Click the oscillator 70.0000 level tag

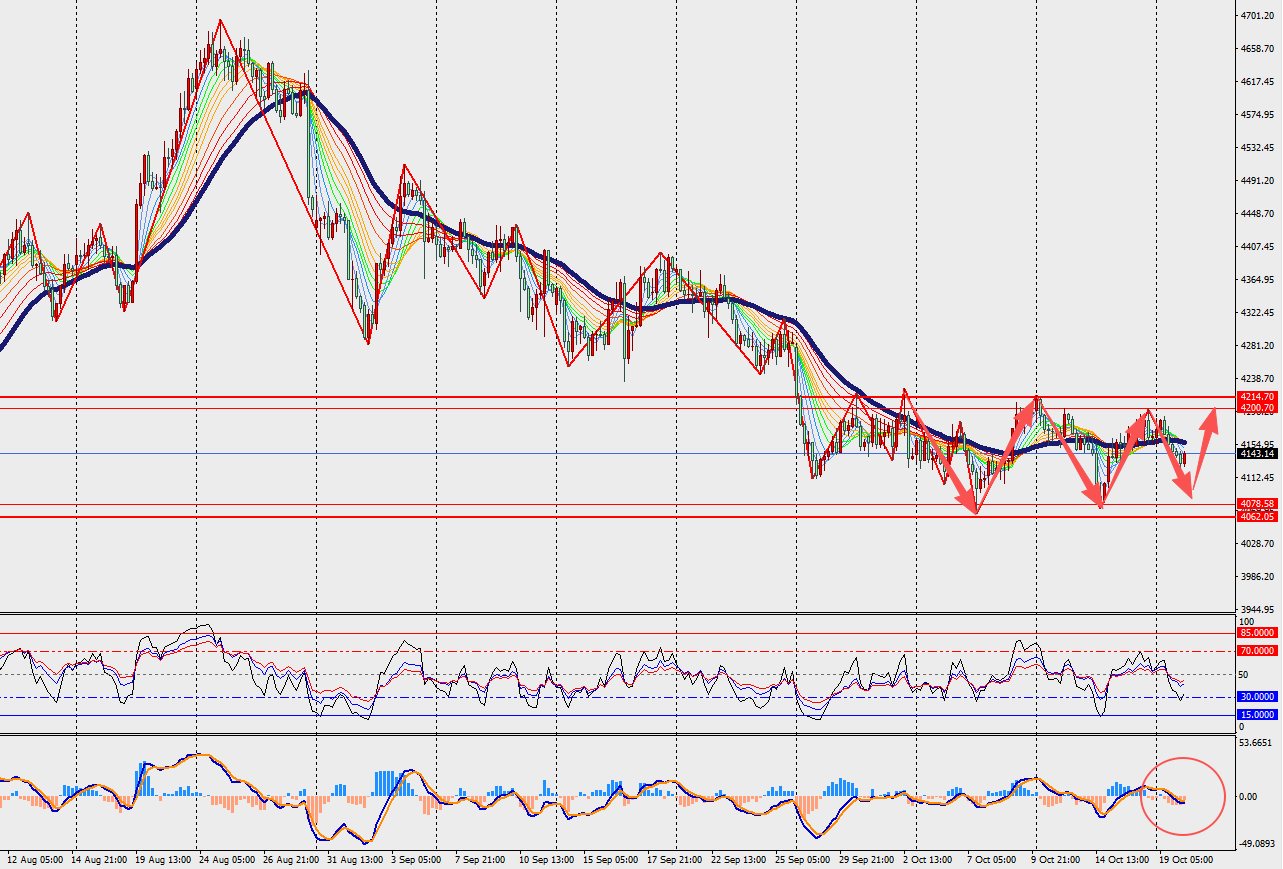click(x=1257, y=651)
